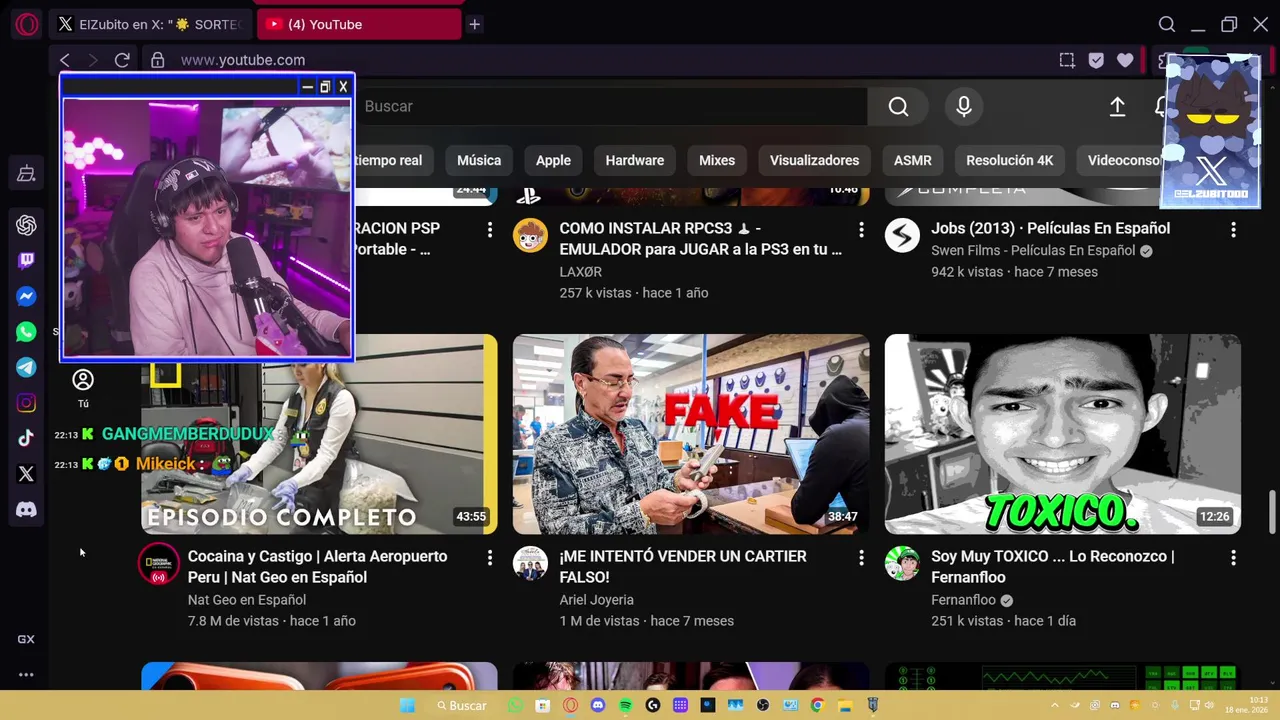Open File Explorer from the taskbar
This screenshot has width=1280, height=720.
coord(844,705)
